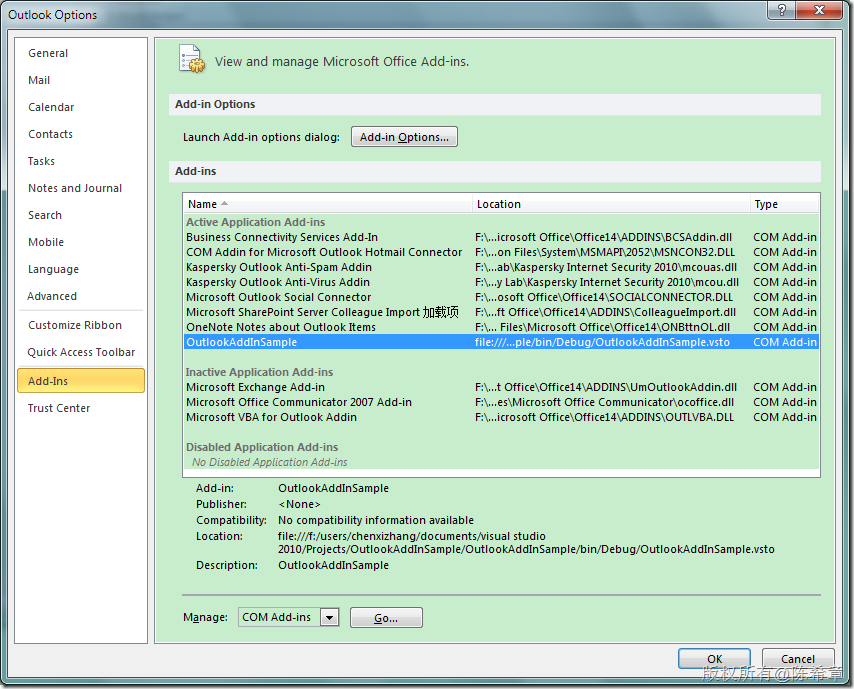Select the OutlookAddInSample row
The image size is (854, 689).
[501, 342]
